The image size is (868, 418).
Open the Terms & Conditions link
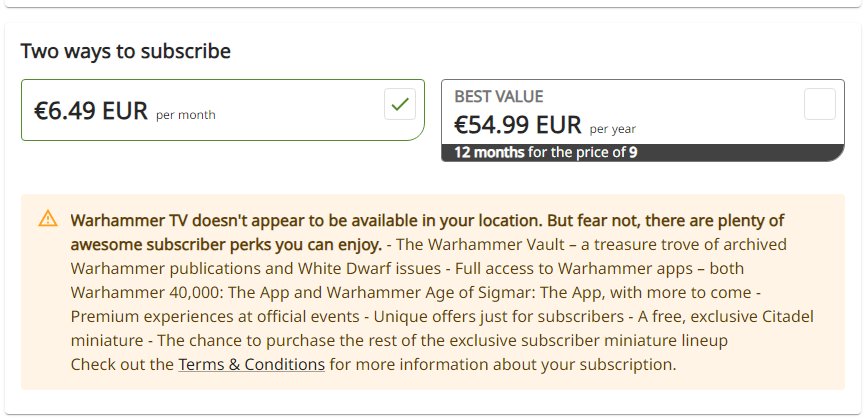click(x=251, y=364)
